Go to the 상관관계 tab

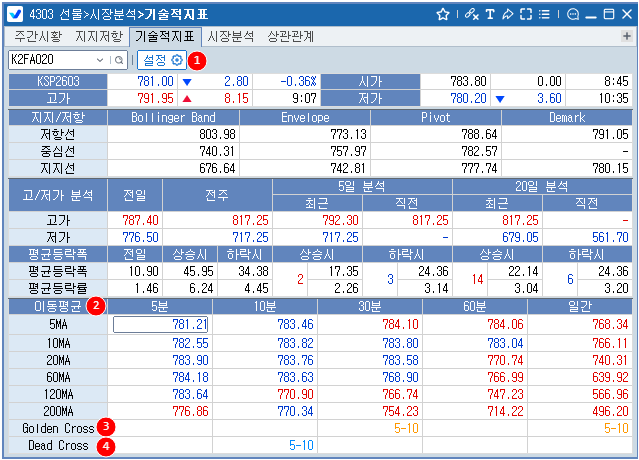click(x=291, y=36)
